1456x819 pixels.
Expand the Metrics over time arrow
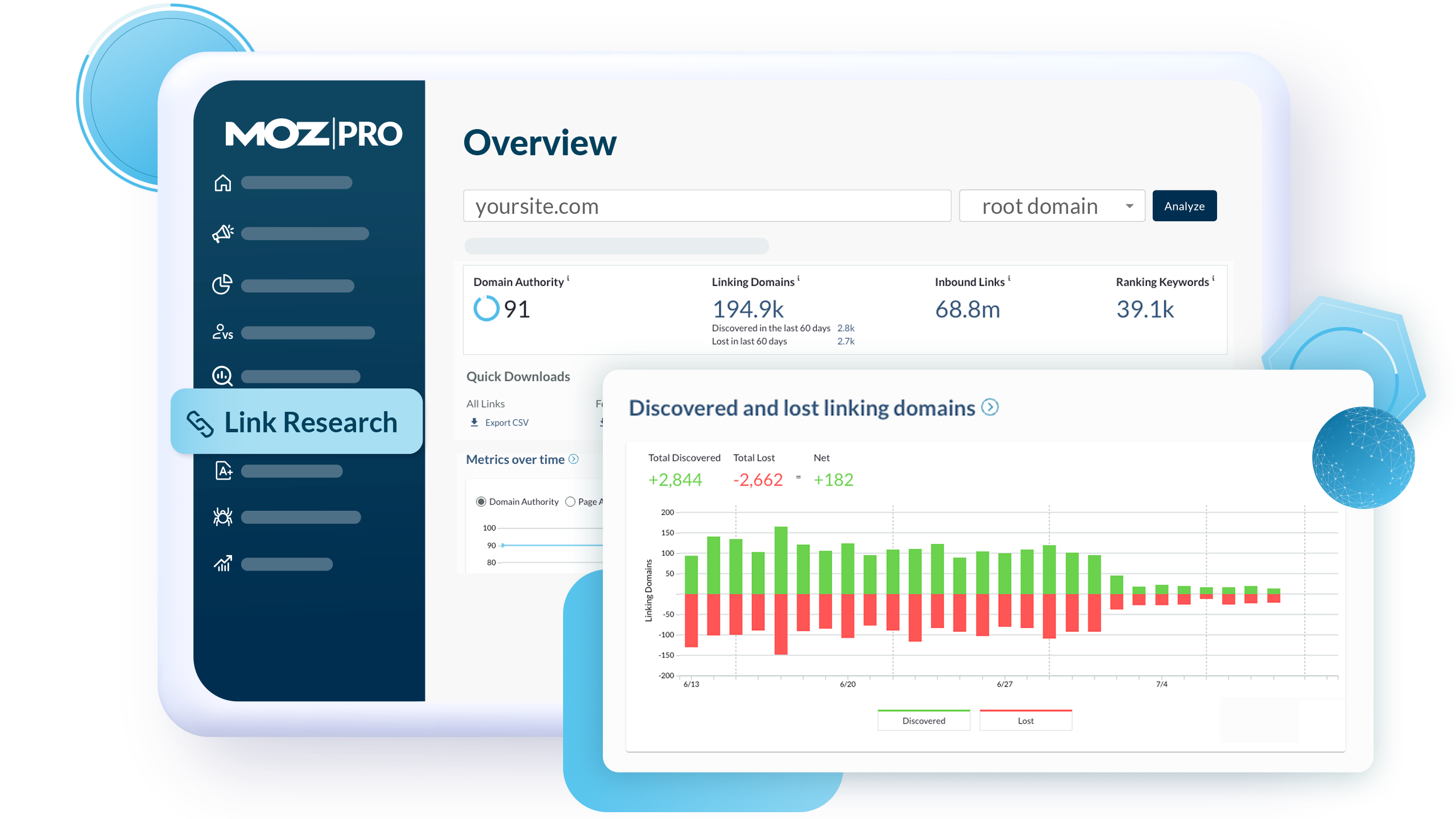click(x=574, y=459)
